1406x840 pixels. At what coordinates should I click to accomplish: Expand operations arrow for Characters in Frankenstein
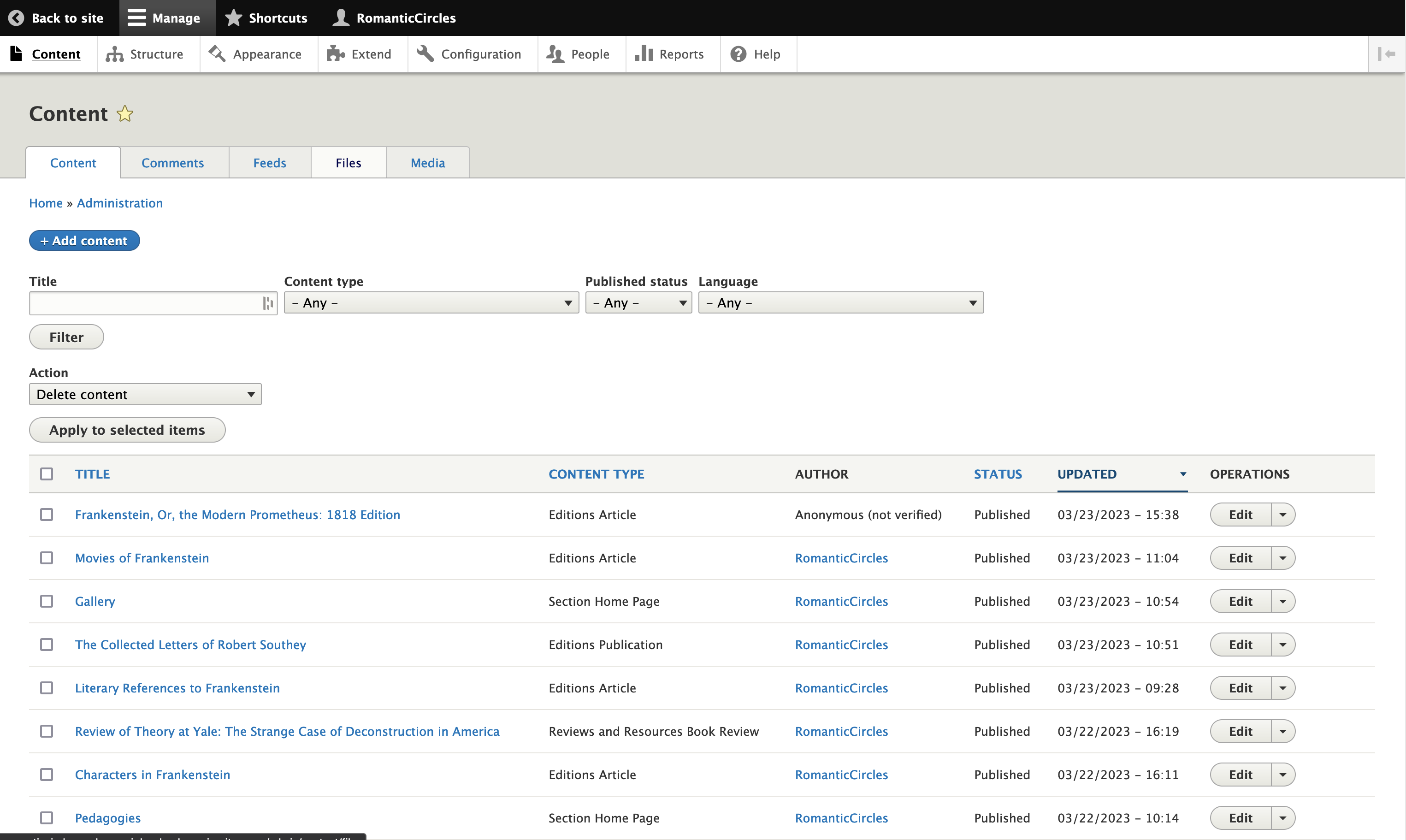coord(1282,775)
